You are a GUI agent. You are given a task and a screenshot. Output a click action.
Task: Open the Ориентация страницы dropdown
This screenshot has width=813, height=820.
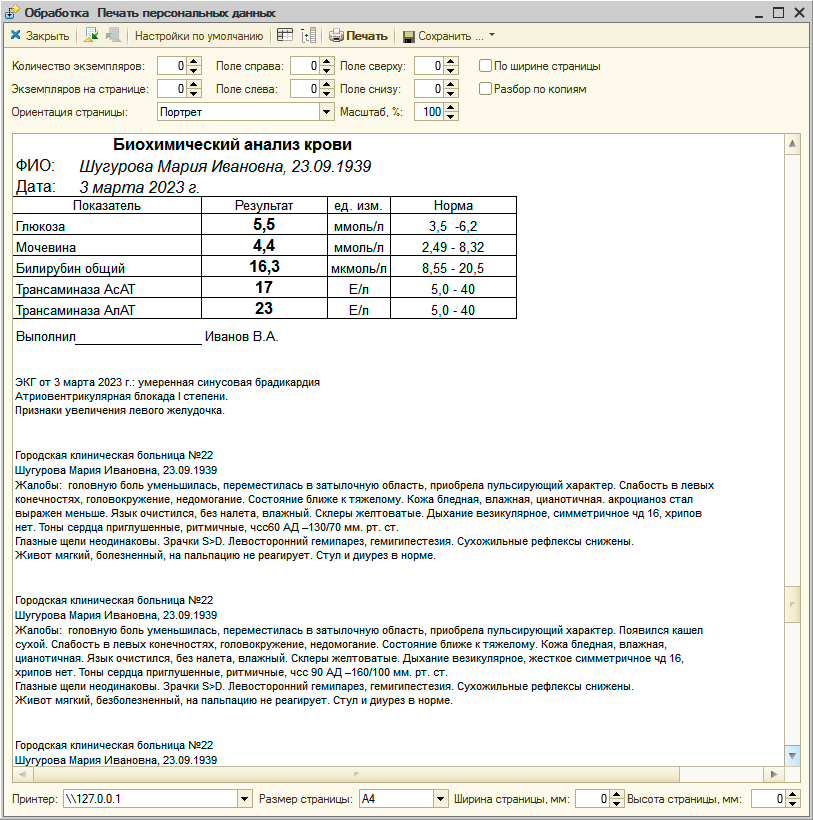pyautogui.click(x=326, y=112)
